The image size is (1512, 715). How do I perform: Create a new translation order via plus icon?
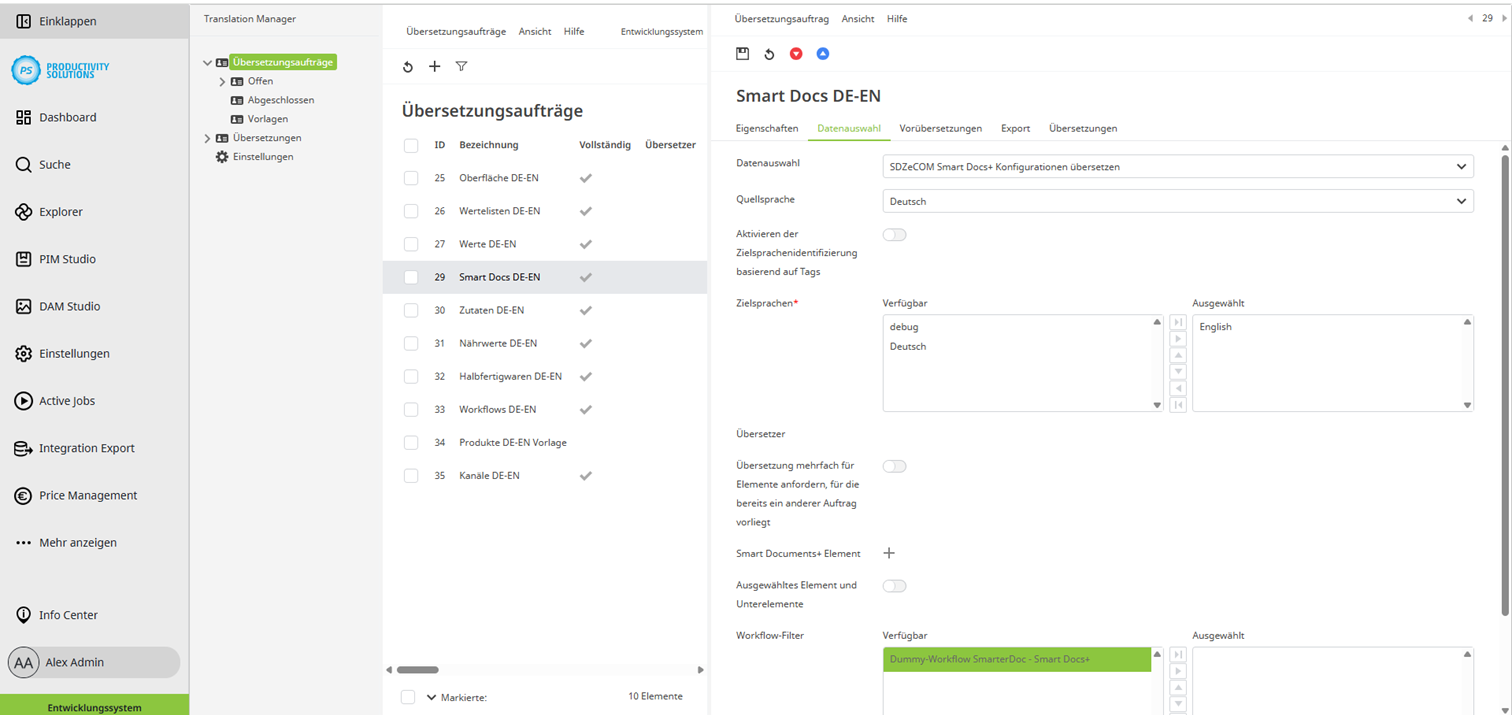(434, 66)
